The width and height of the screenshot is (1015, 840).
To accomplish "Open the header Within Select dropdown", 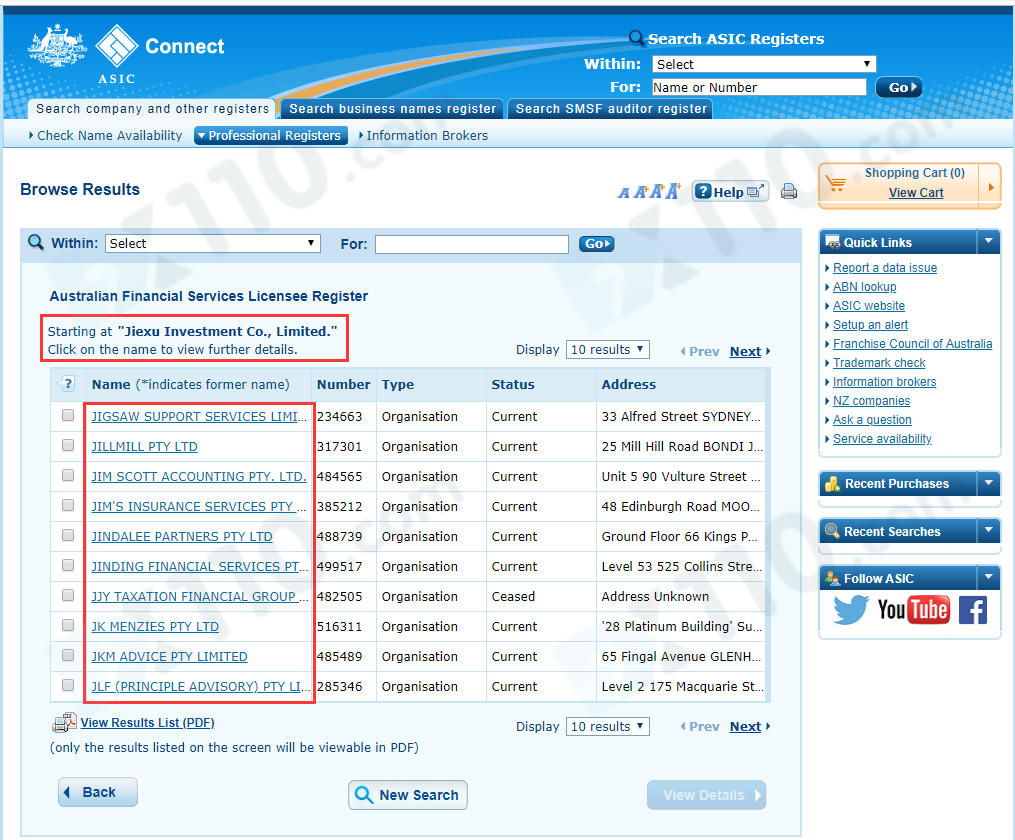I will click(764, 64).
